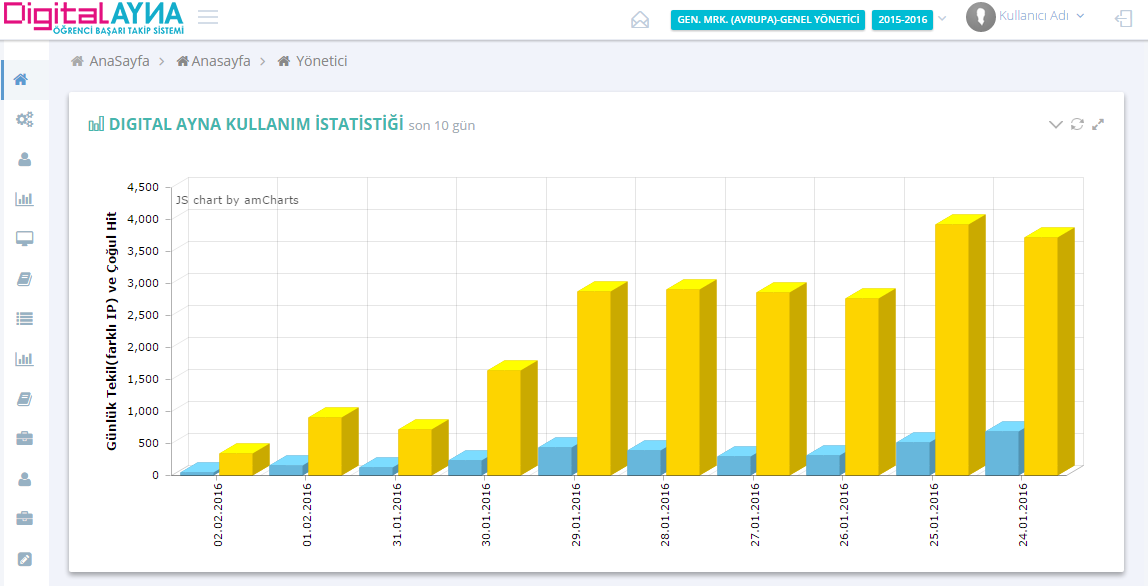The height and width of the screenshot is (586, 1148).
Task: Open the Kullanıcı Adı user dropdown
Action: tap(1040, 16)
